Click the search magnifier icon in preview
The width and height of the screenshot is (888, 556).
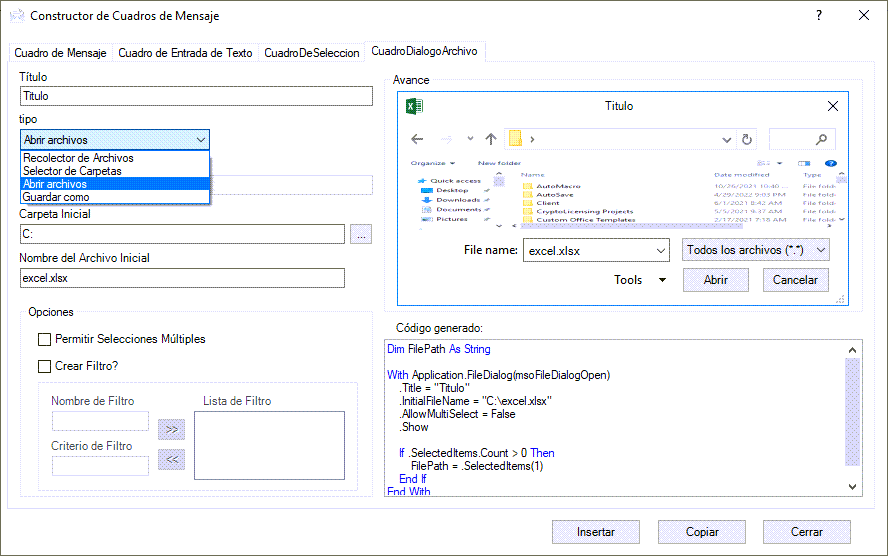(x=821, y=139)
